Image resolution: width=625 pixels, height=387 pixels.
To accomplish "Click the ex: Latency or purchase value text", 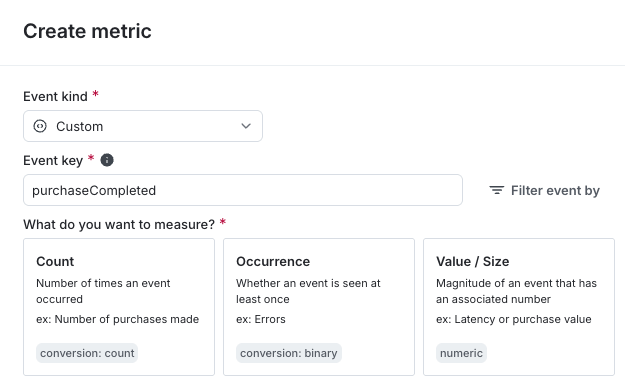I will tap(514, 319).
